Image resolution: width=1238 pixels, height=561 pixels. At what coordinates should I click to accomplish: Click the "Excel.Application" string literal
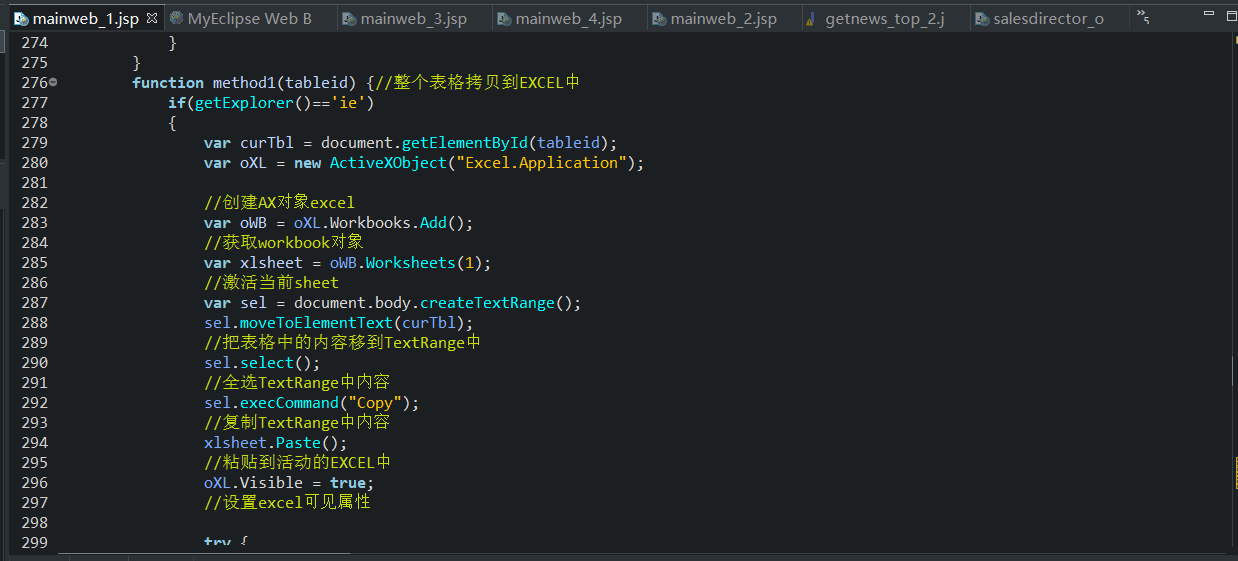[x=544, y=163]
